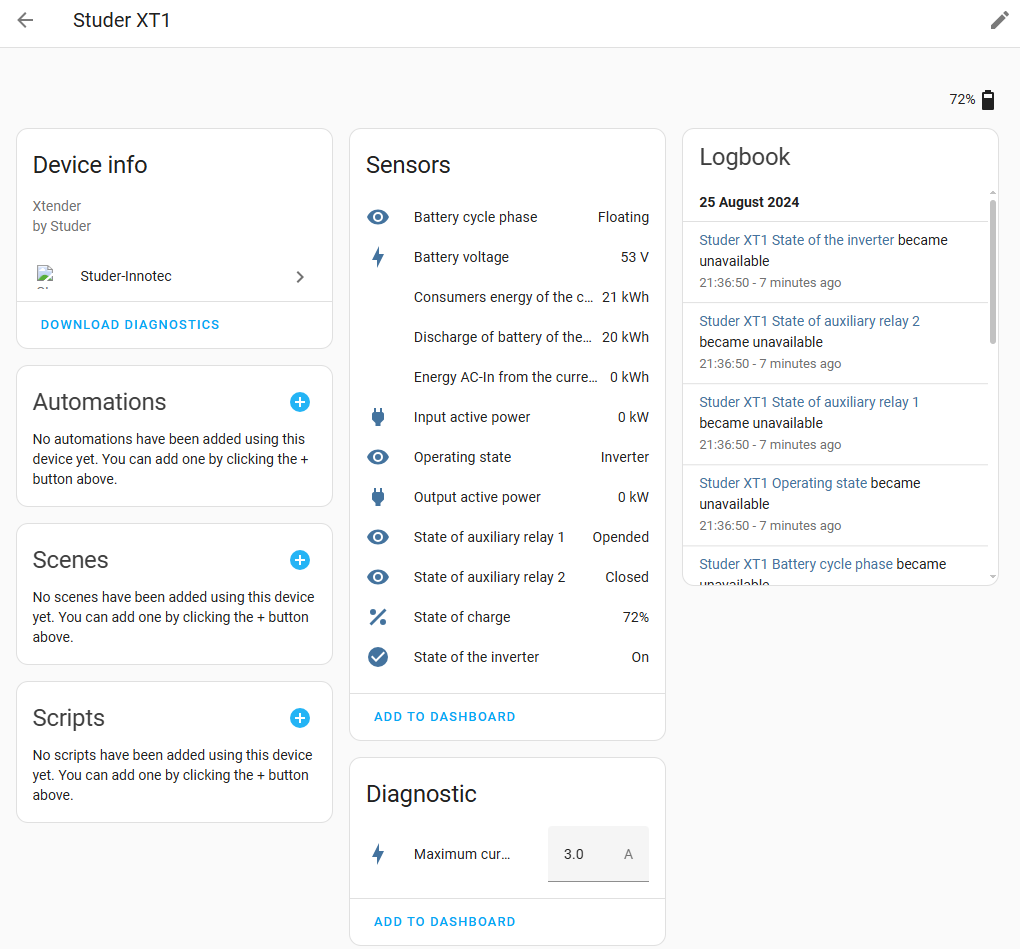Add a script with plus icon

(x=300, y=718)
